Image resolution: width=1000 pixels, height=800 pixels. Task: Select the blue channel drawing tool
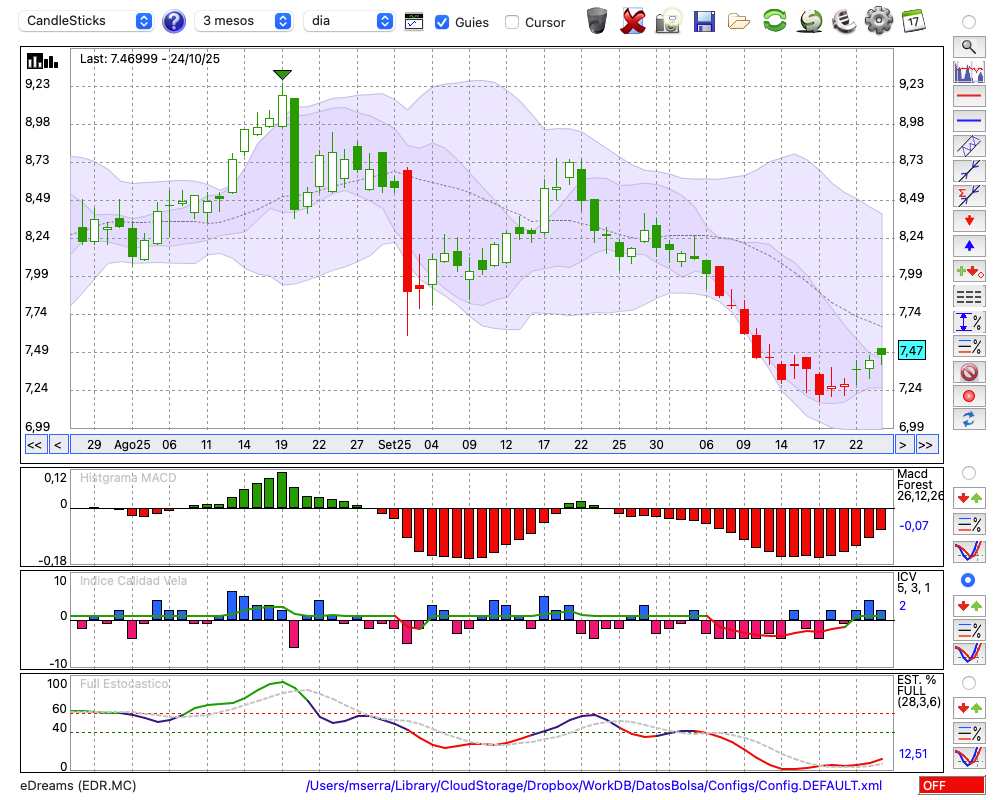point(969,145)
